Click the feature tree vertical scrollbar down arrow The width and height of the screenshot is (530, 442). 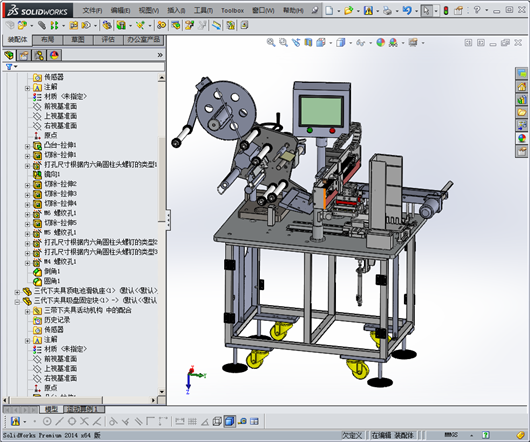tap(162, 392)
